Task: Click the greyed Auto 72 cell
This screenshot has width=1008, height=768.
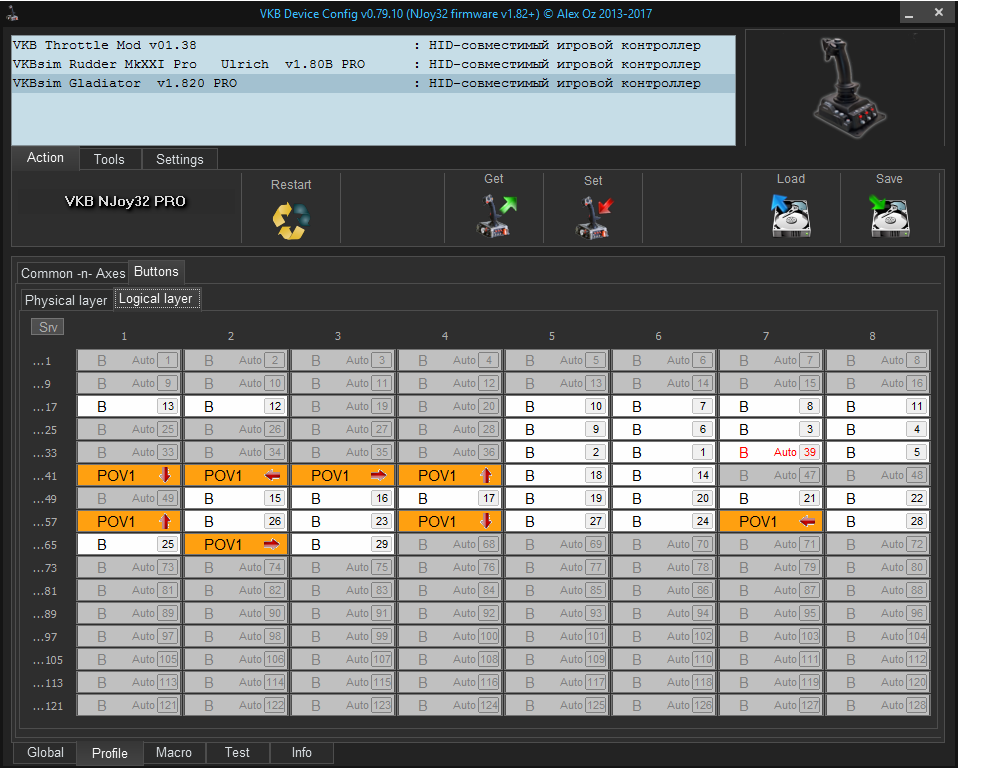Action: 878,544
